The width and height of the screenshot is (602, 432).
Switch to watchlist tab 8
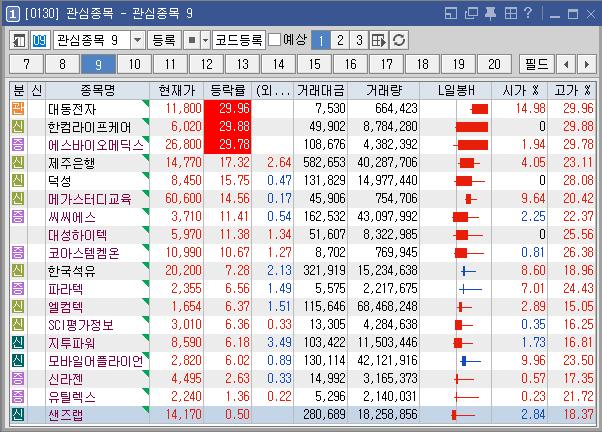click(x=62, y=64)
